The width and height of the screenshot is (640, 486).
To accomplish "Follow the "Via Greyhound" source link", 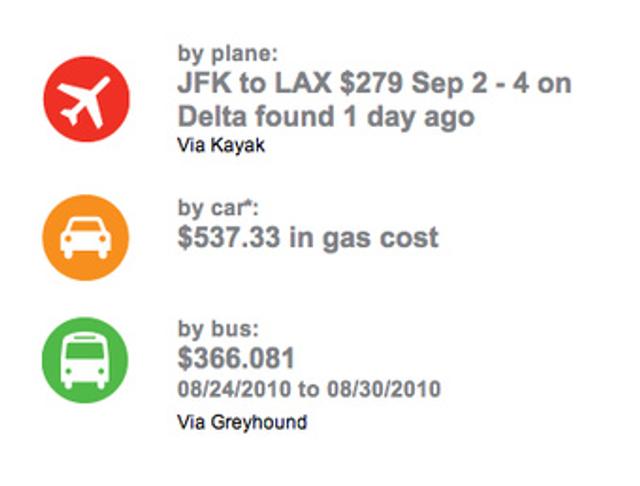I will click(242, 421).
